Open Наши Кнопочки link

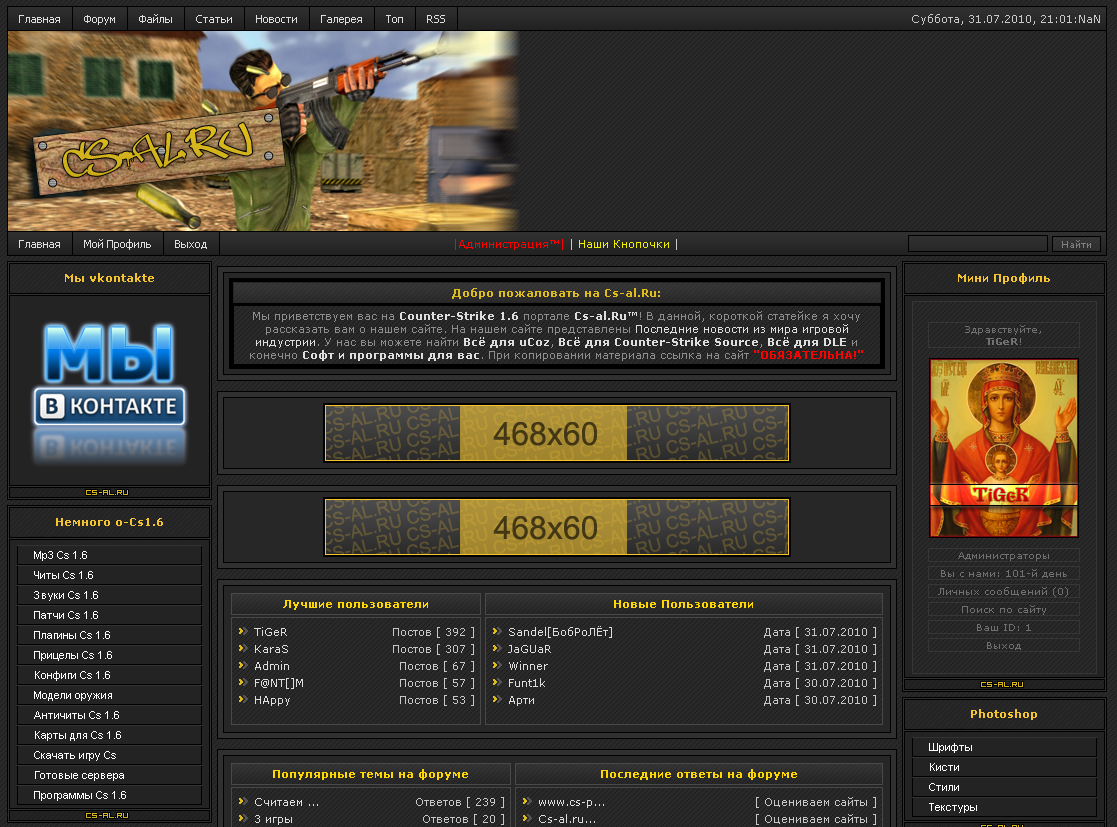[624, 244]
